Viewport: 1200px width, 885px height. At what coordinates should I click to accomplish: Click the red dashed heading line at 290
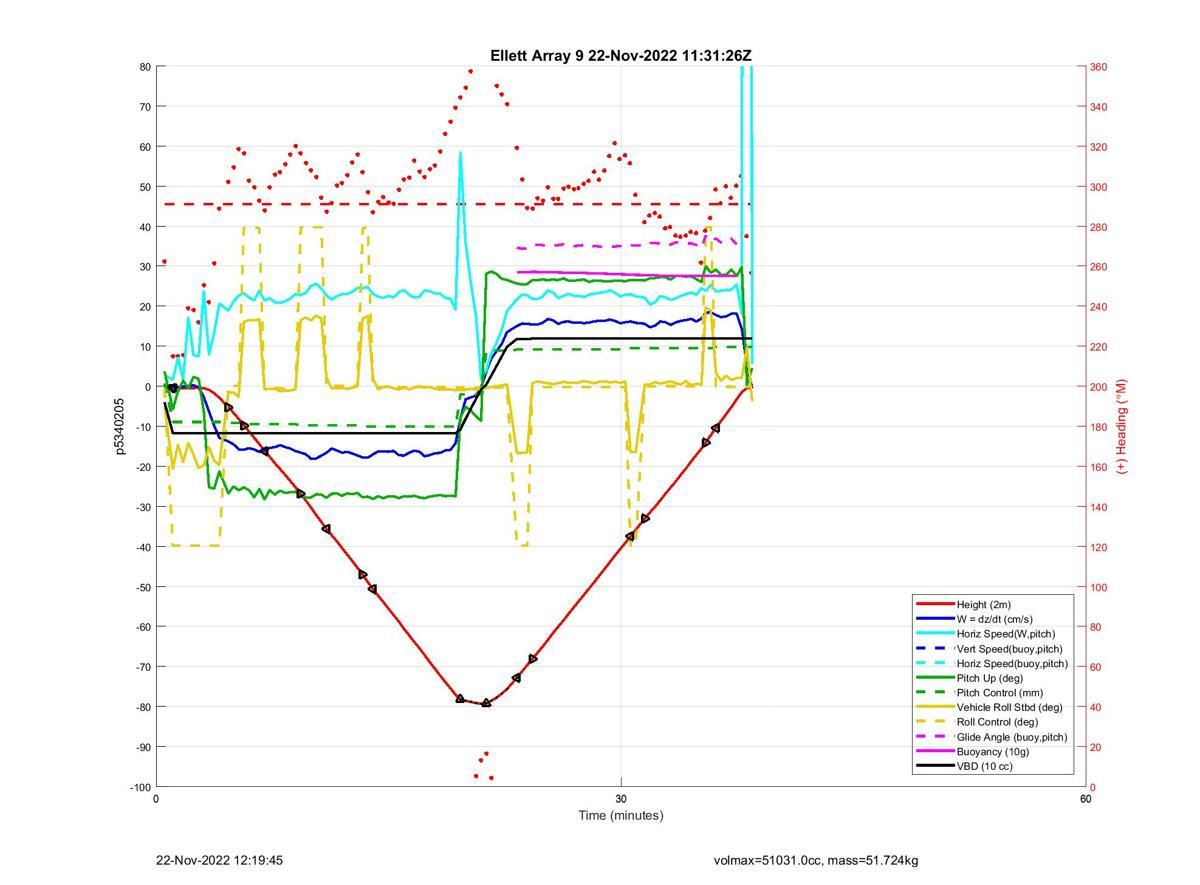(457, 204)
